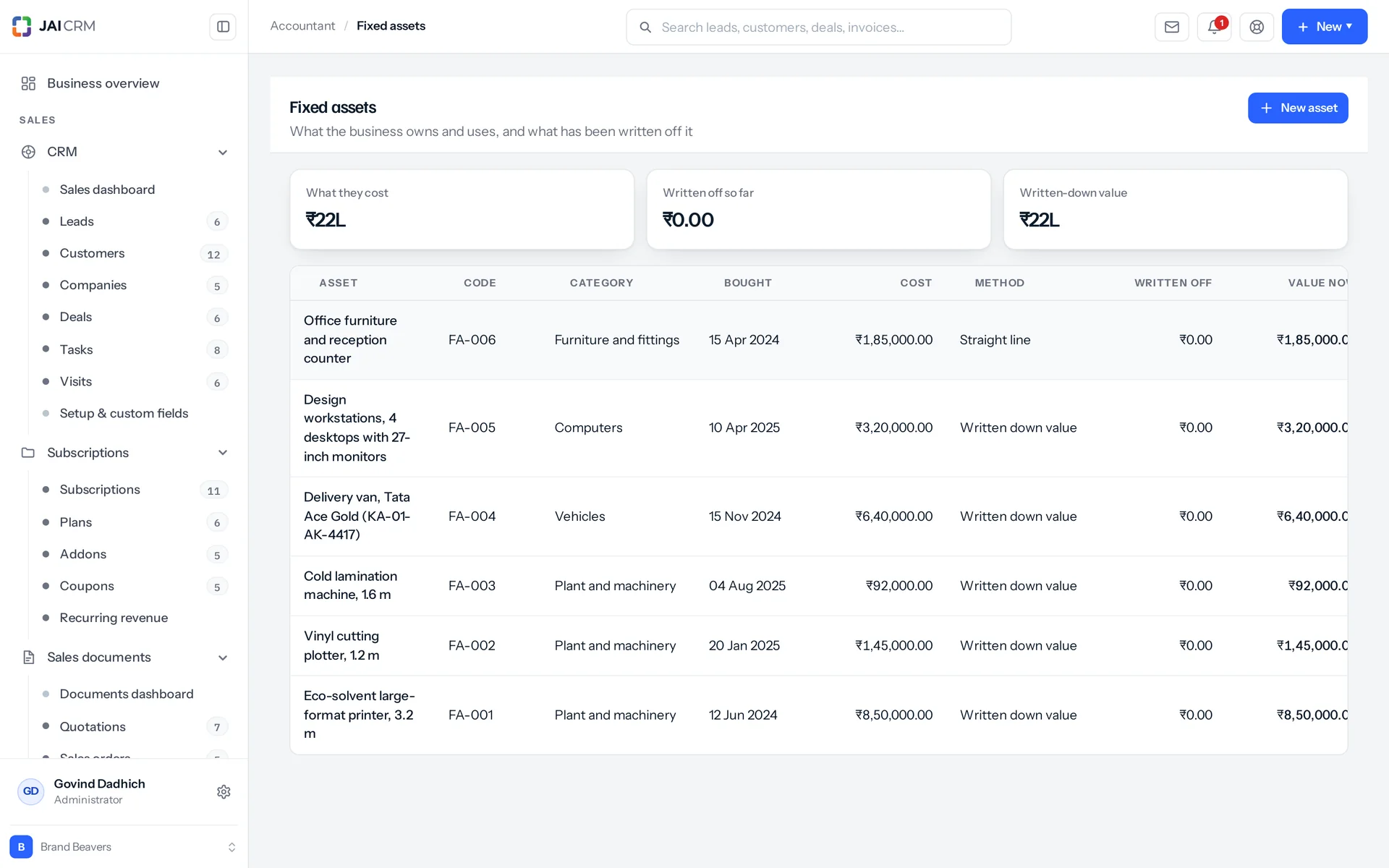Open the mail inbox icon
Image resolution: width=1389 pixels, height=868 pixels.
click(x=1171, y=27)
